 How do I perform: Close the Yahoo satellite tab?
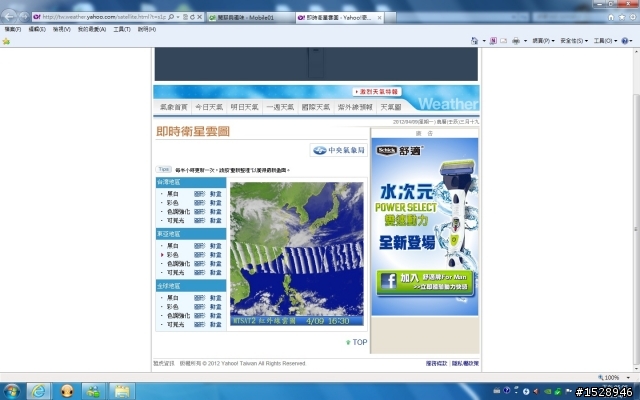tap(379, 18)
